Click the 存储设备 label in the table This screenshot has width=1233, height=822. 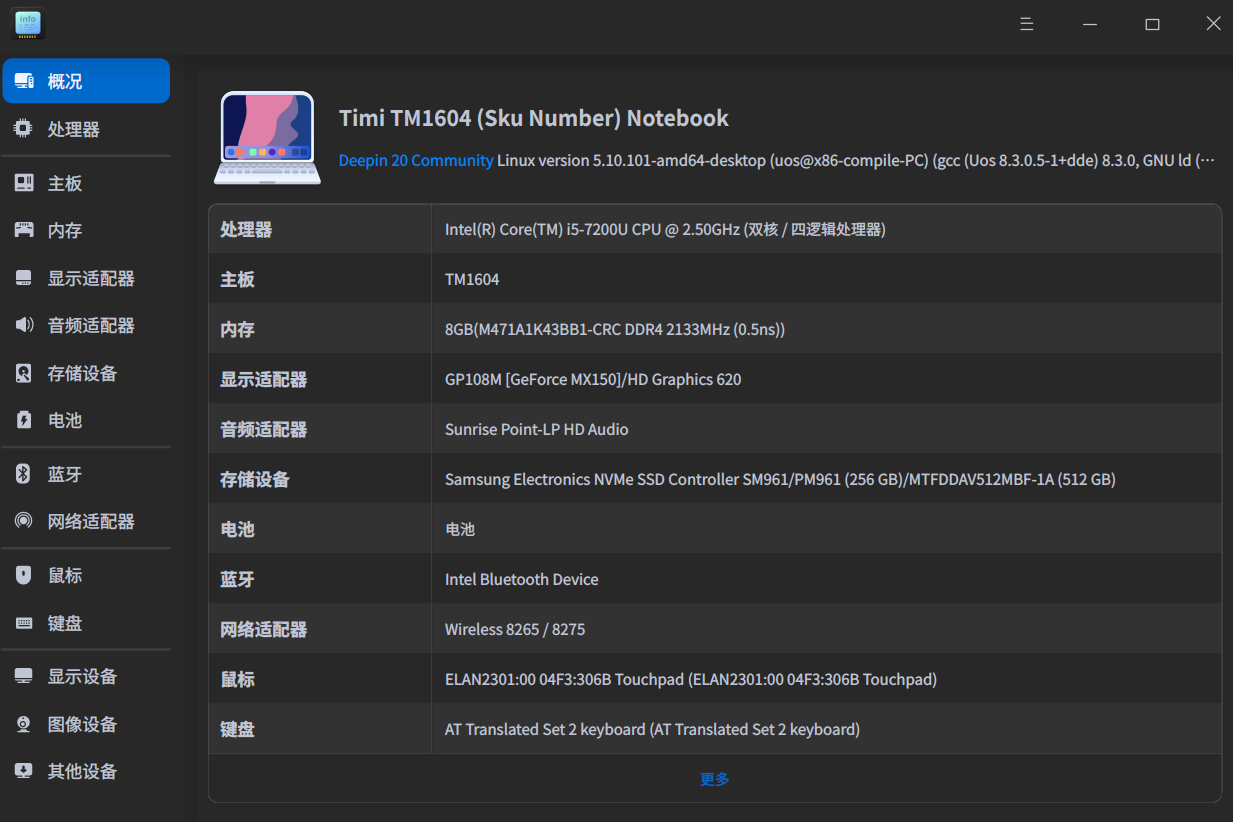(x=255, y=479)
